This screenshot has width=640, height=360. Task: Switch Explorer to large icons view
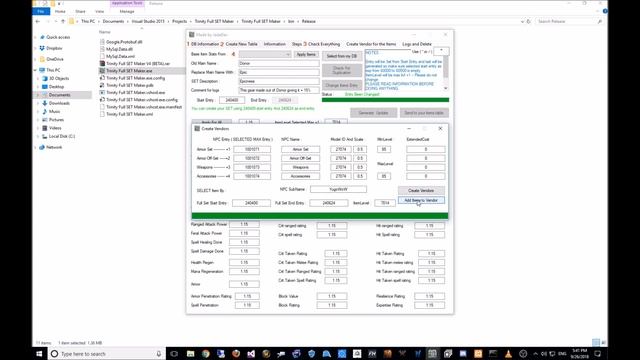click(603, 342)
